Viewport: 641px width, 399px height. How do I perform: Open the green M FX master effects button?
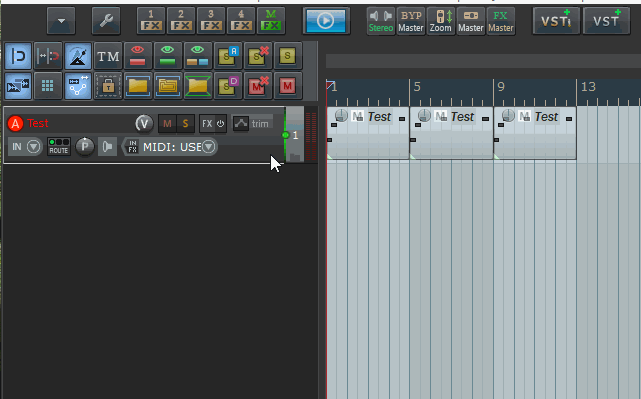tap(271, 20)
